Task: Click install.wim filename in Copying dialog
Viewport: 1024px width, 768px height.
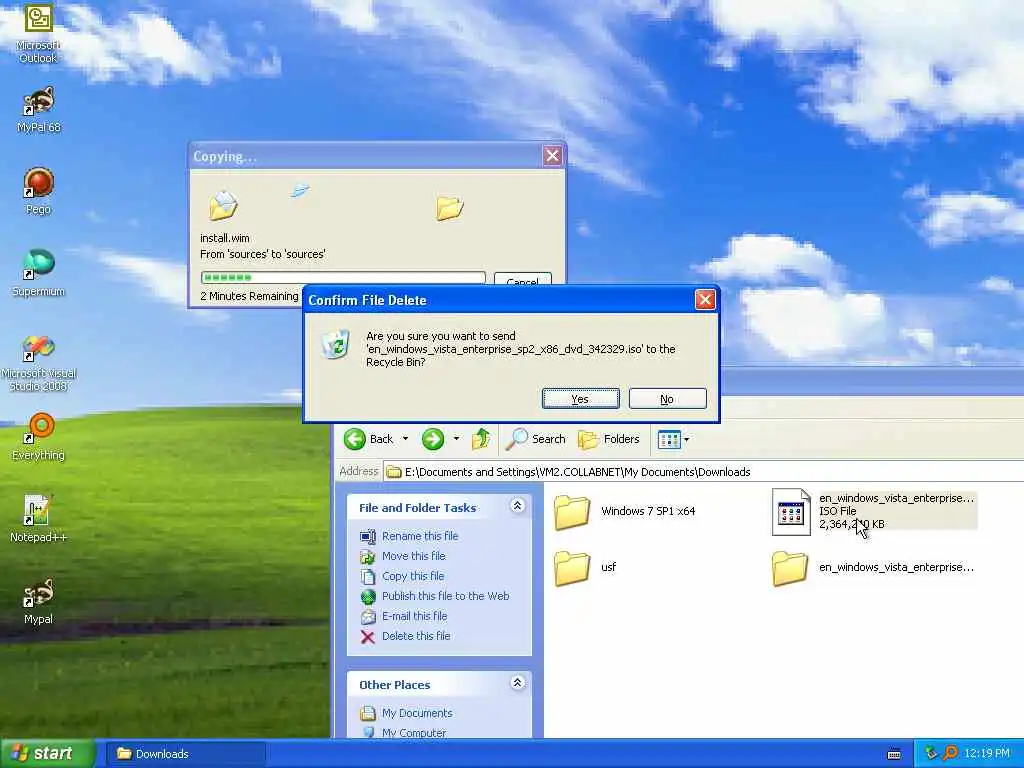Action: tap(225, 238)
